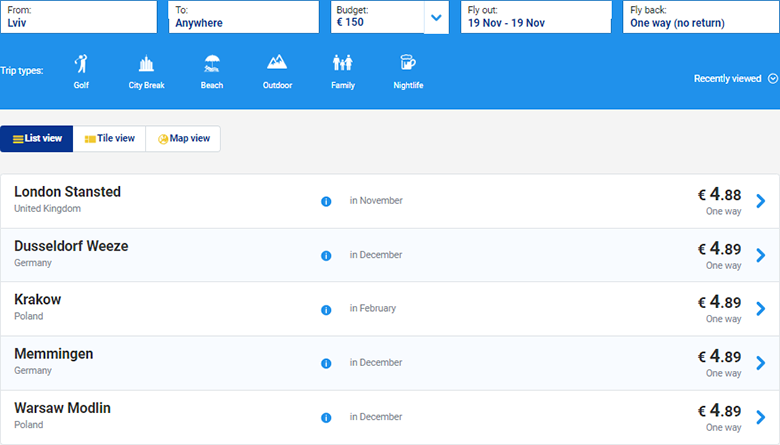Pick the Outdoor mountain trip type icon
Screen dimensions: 780x445
tap(277, 65)
